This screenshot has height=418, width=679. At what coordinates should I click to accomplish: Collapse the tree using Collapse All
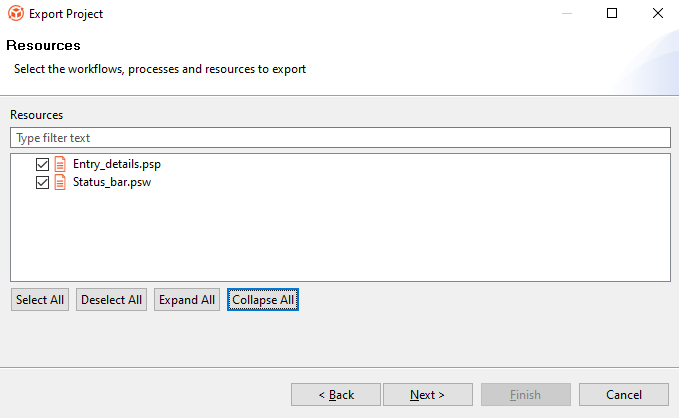263,300
